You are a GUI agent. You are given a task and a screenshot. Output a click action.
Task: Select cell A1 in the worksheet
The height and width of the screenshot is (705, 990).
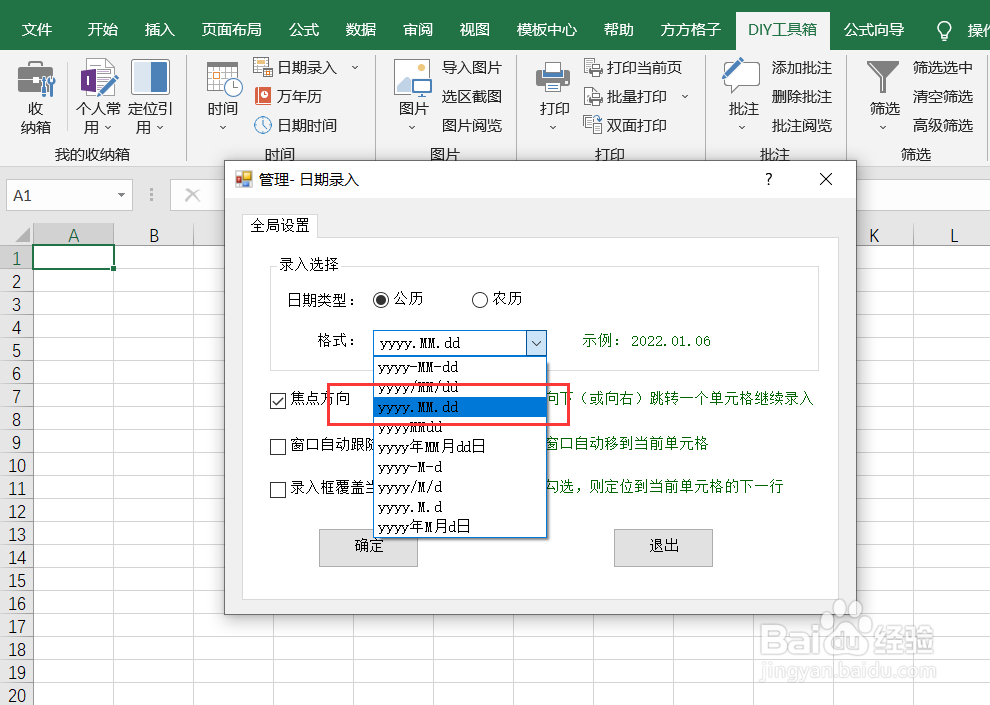click(x=74, y=256)
